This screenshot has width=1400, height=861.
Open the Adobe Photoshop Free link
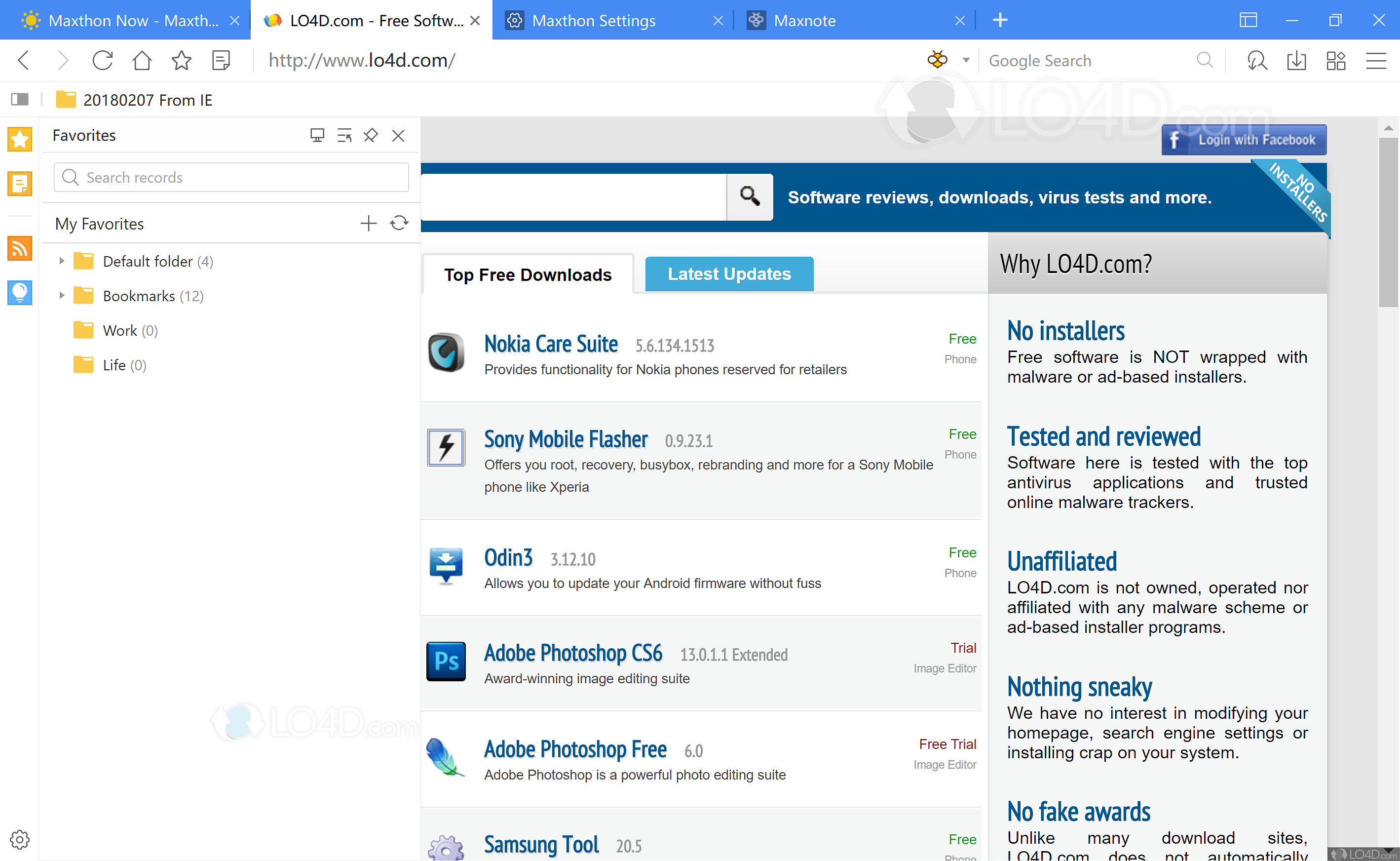click(x=575, y=749)
